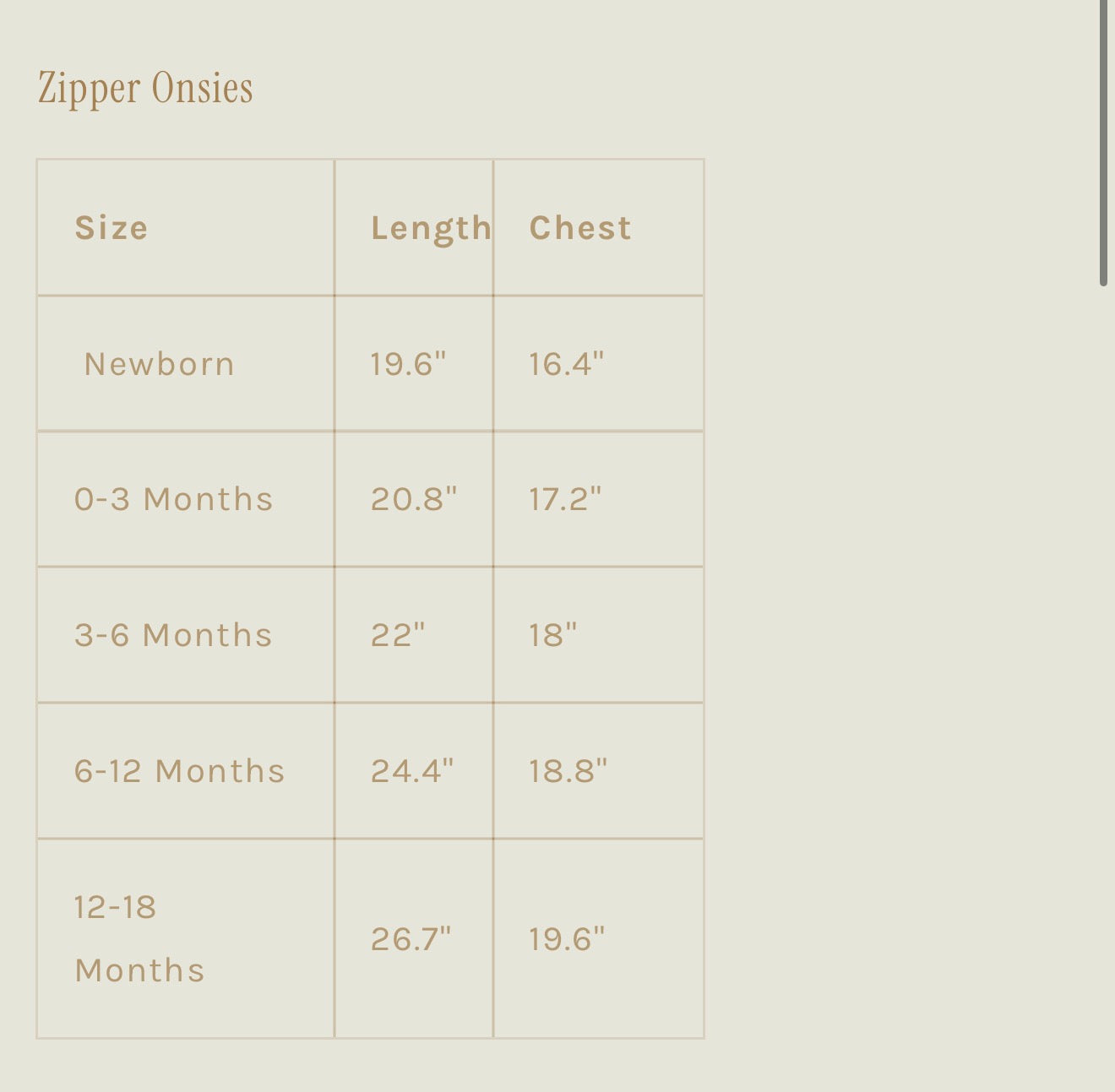Click Newborn length value 19.6"

point(408,364)
